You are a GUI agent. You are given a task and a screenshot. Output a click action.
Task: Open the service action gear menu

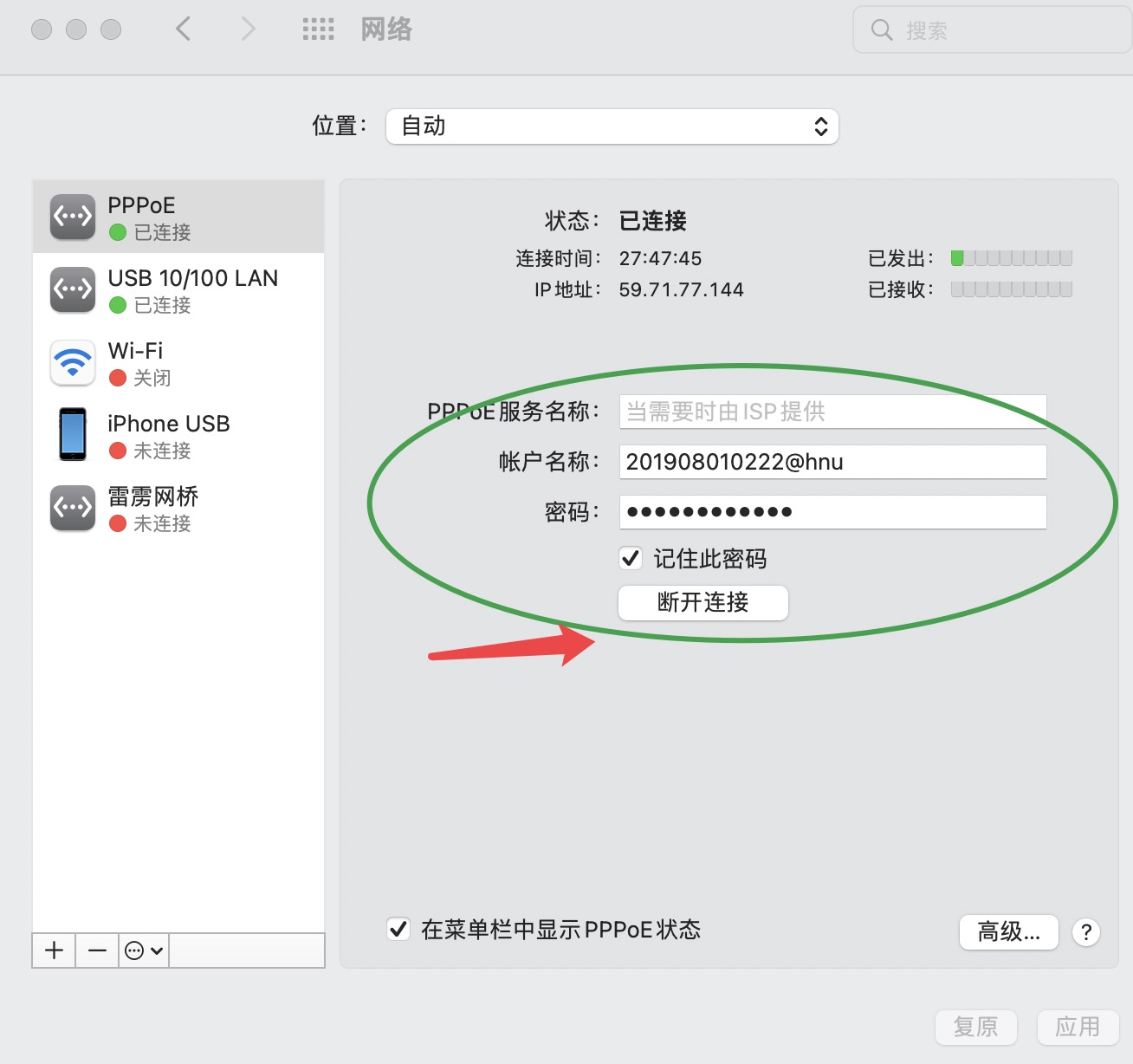144,950
